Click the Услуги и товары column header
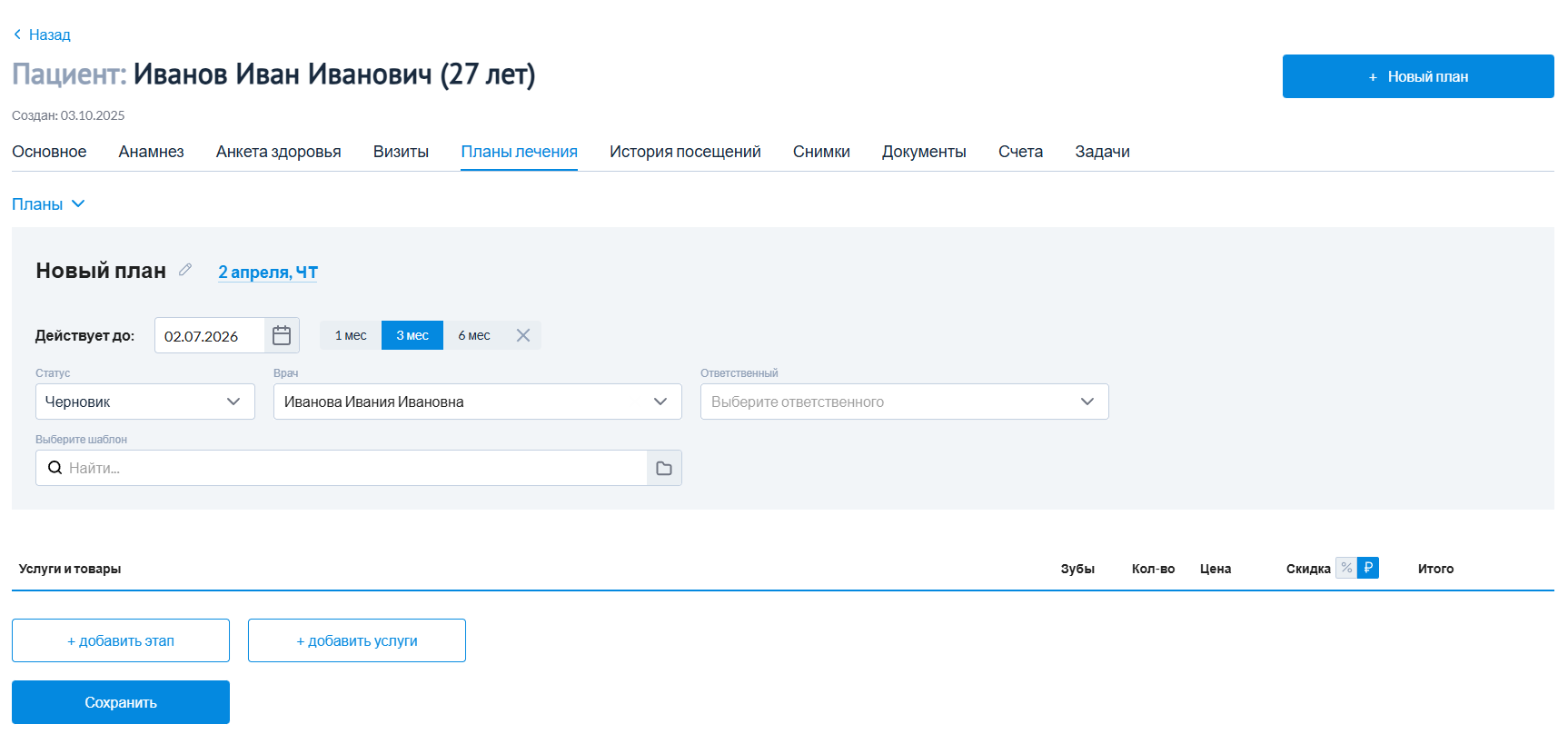Viewport: 1568px width, 734px height. coord(70,569)
